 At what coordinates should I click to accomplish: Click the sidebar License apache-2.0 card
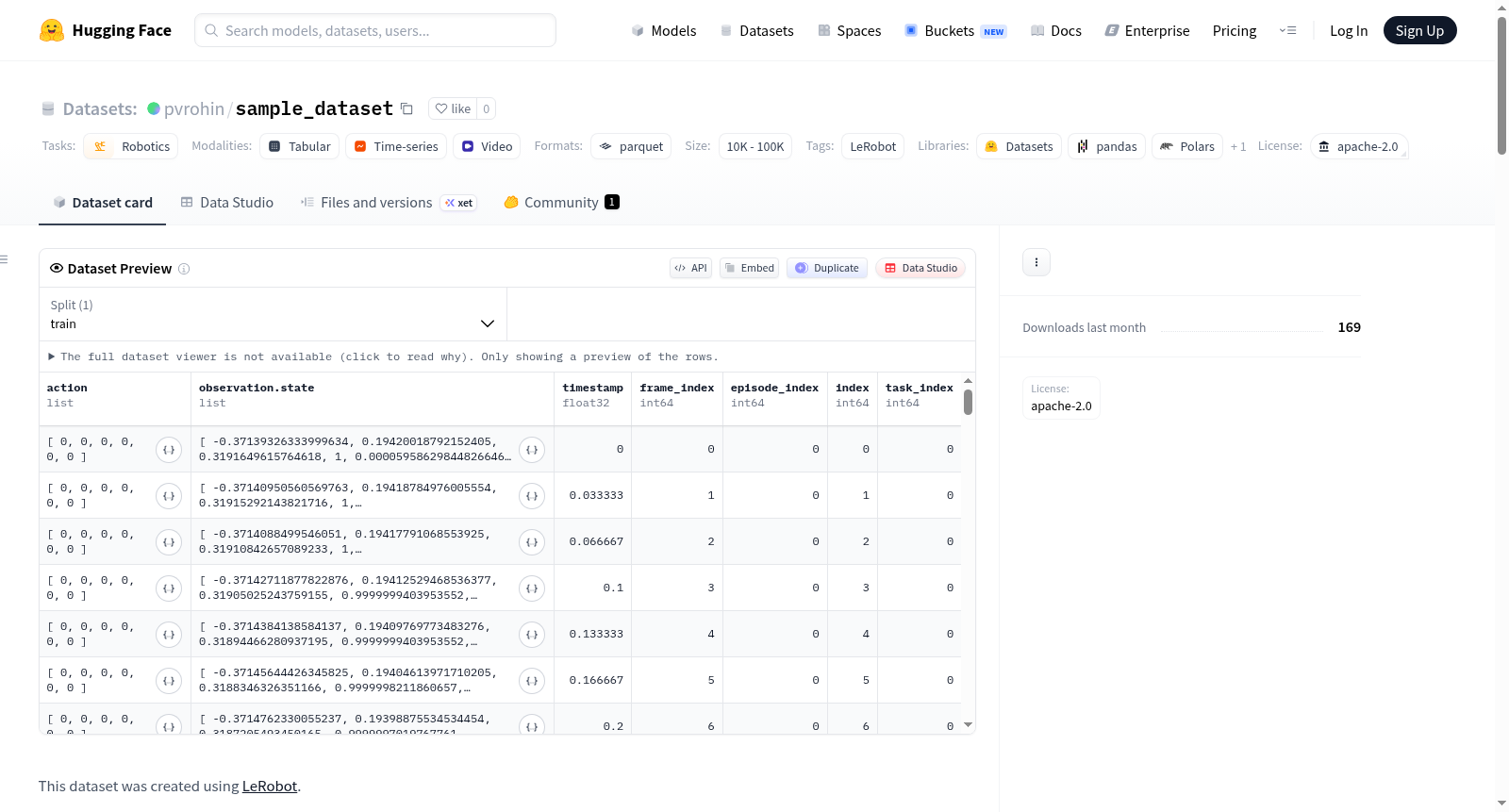(x=1061, y=398)
